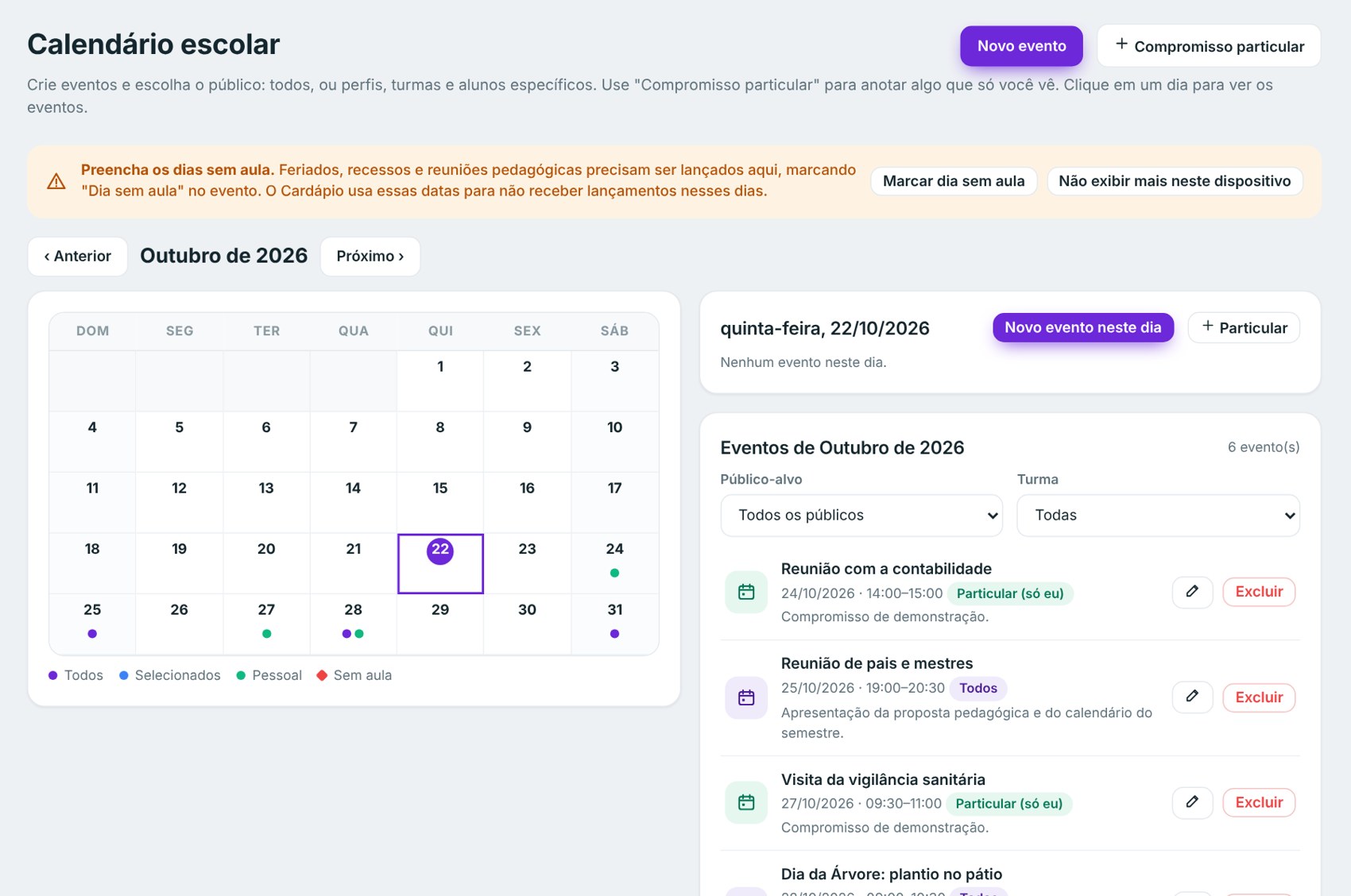
Task: Edit the Reunião de pais e mestres event
Action: coord(1192,697)
